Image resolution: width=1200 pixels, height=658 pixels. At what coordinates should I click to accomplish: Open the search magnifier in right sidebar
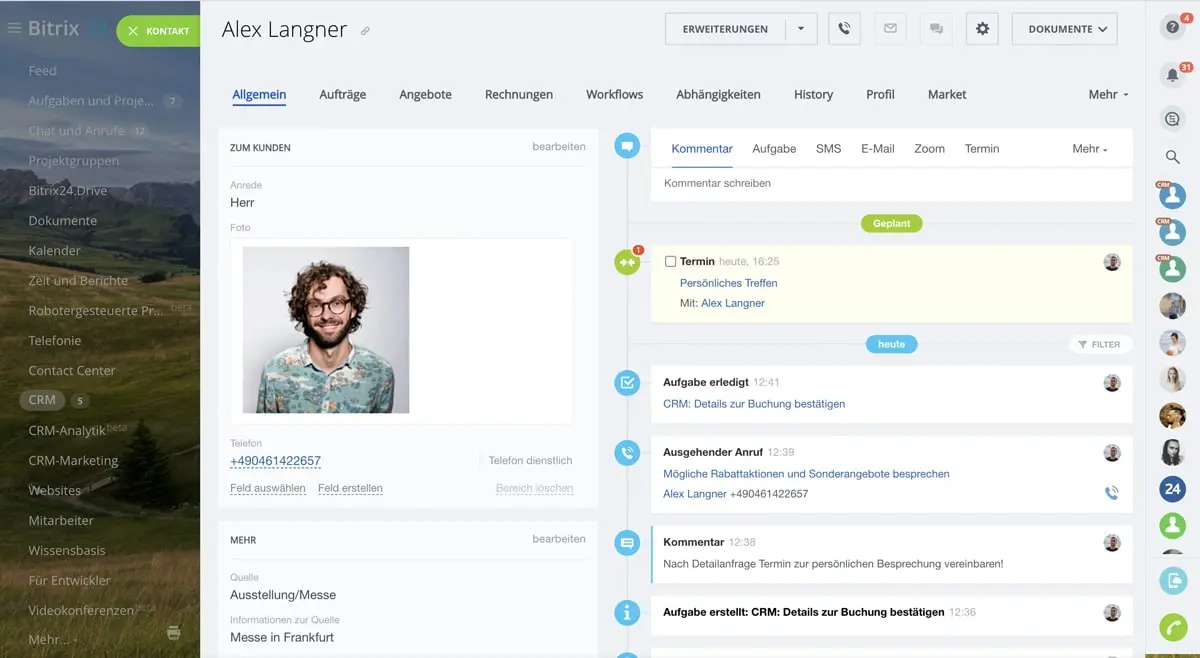click(x=1173, y=157)
